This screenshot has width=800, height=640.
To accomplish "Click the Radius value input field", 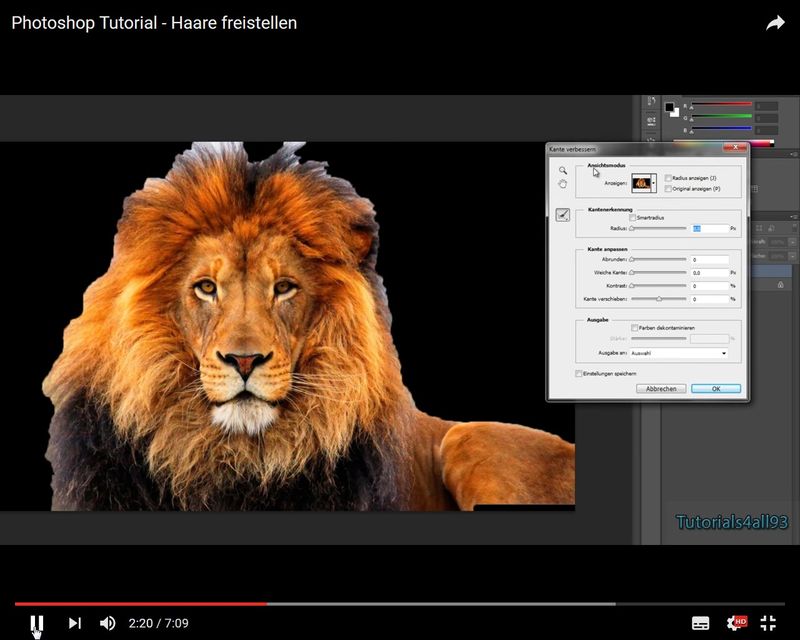I will [x=708, y=229].
